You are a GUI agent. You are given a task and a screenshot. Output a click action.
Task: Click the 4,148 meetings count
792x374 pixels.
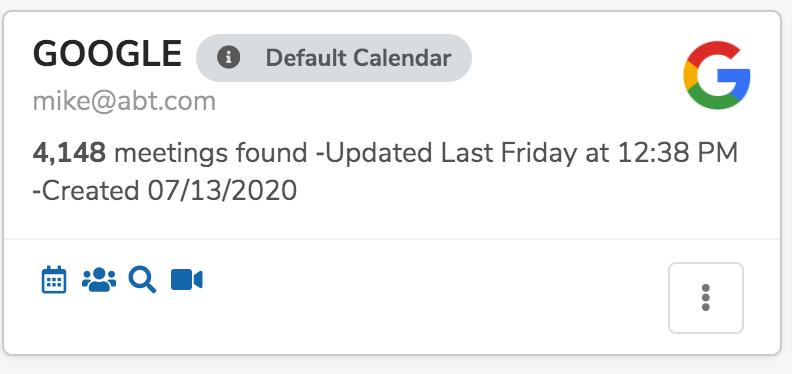point(69,153)
